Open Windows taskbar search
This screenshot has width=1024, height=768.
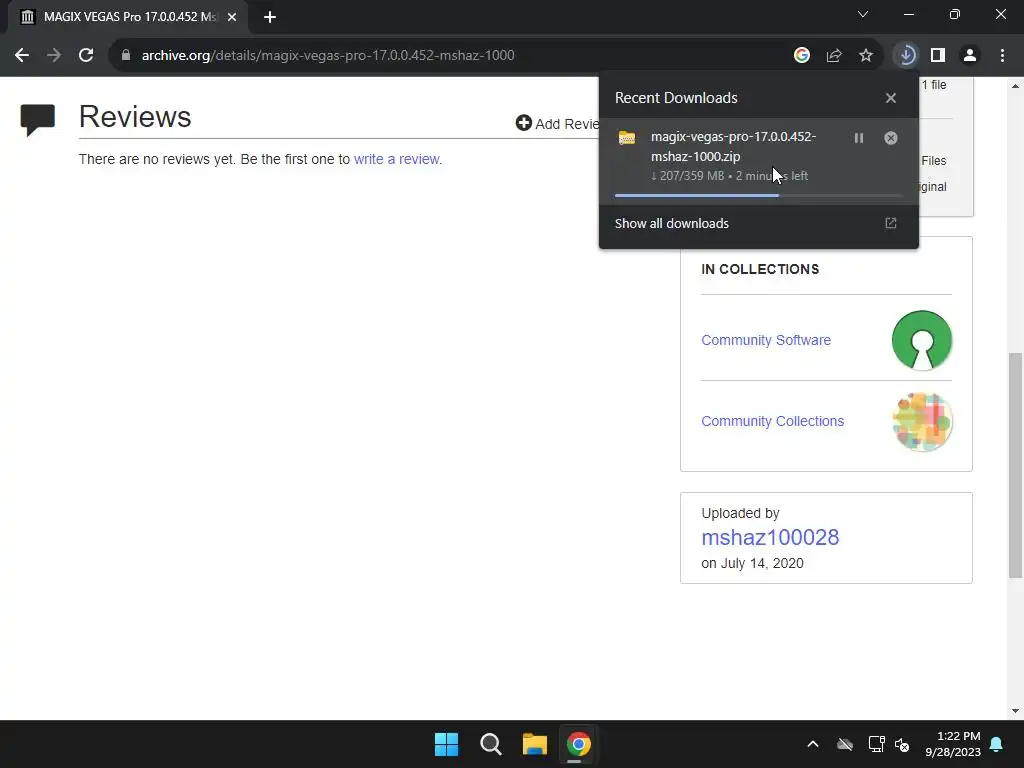tap(490, 744)
